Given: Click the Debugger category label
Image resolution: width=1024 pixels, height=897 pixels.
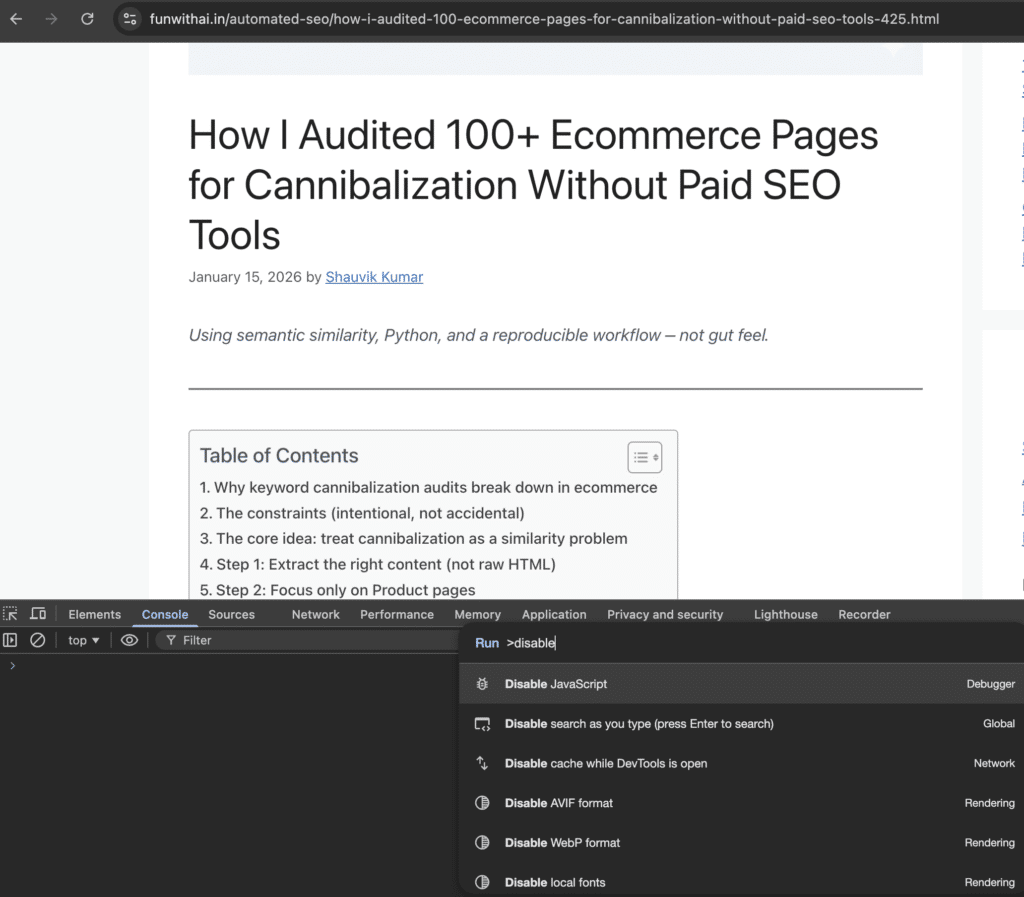Looking at the screenshot, I should pos(990,684).
